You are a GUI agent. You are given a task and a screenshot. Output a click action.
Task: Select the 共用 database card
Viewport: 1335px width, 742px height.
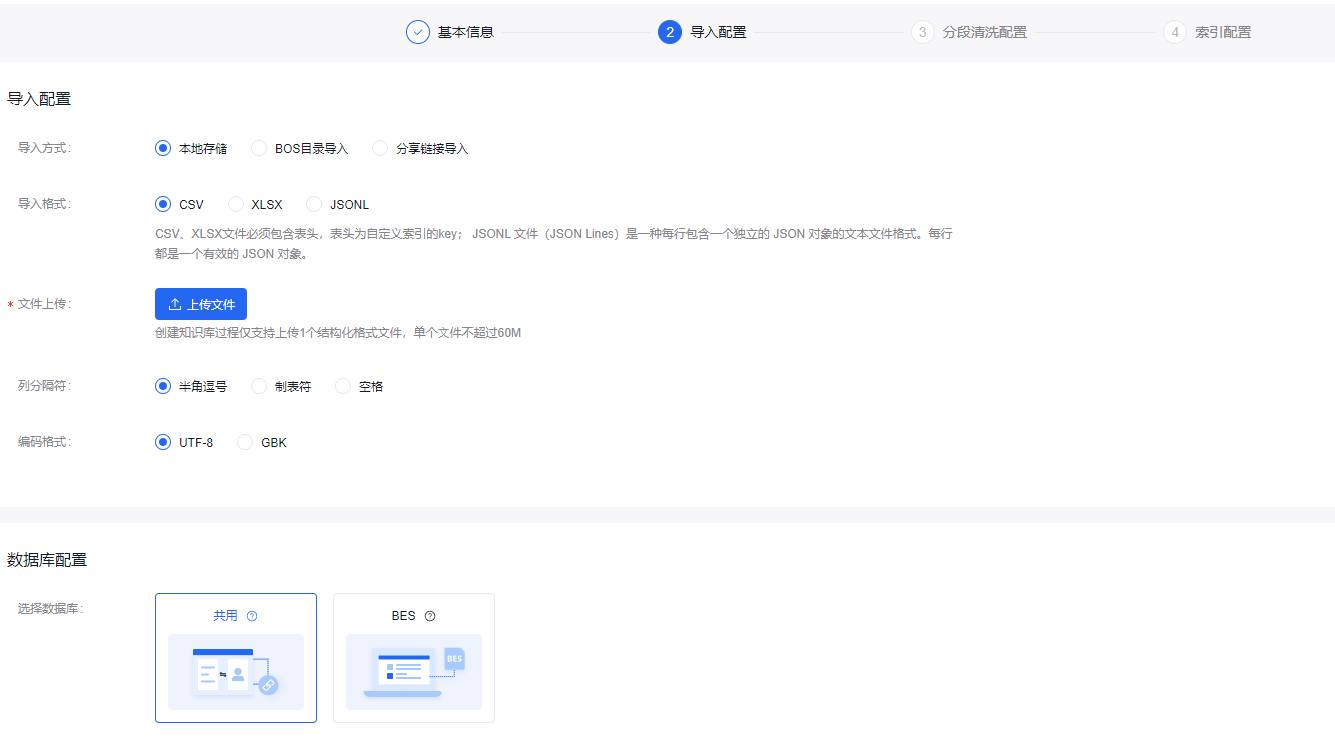point(236,658)
